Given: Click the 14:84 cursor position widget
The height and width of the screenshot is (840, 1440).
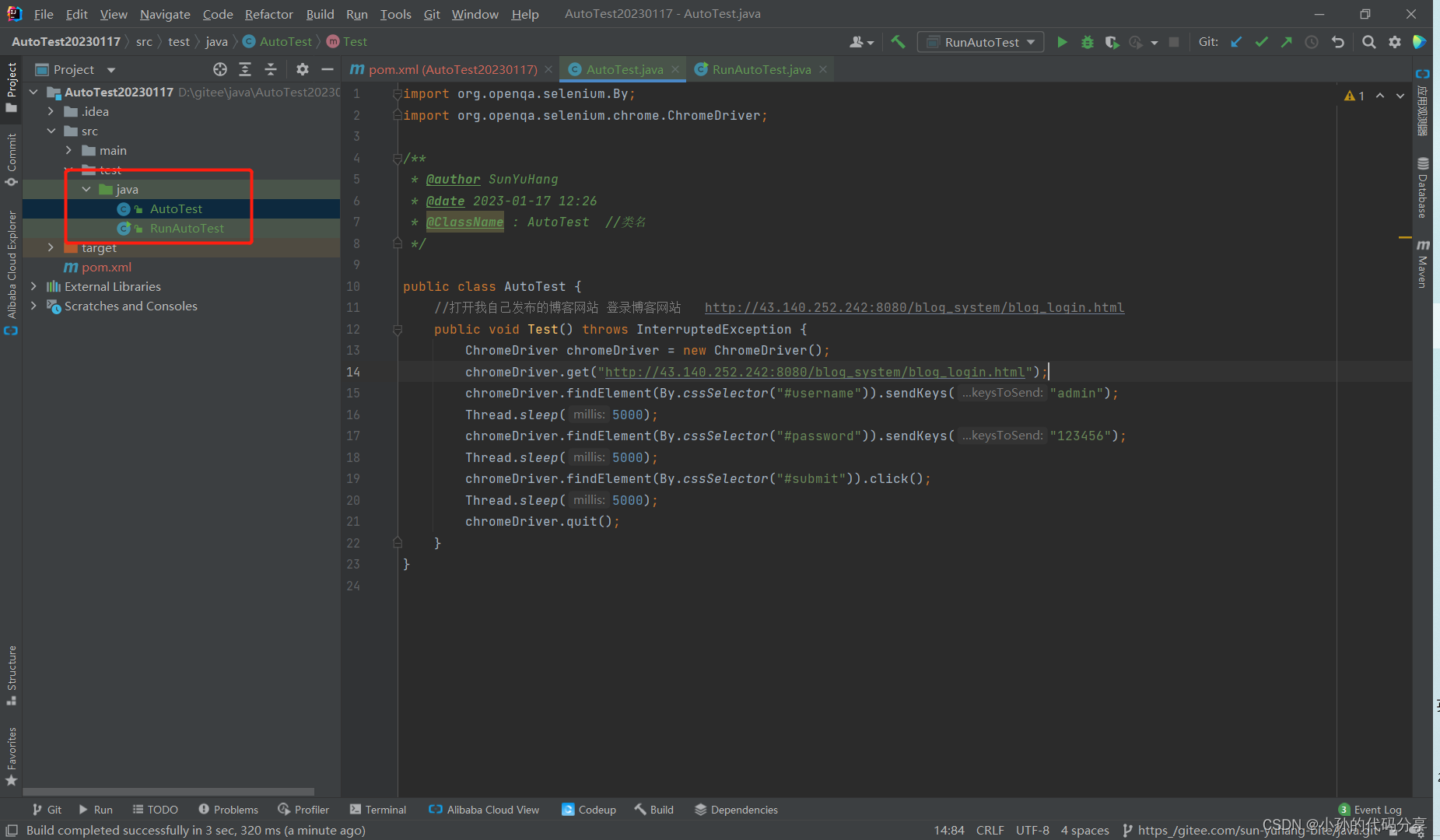Looking at the screenshot, I should click(949, 830).
